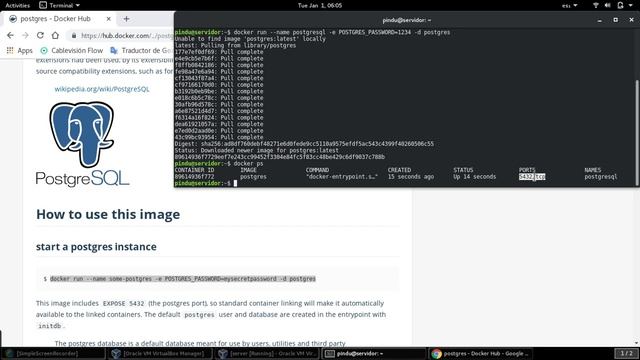Maximize the terminal window
Viewport: 640px width, 360px height.
pyautogui.click(x=616, y=20)
